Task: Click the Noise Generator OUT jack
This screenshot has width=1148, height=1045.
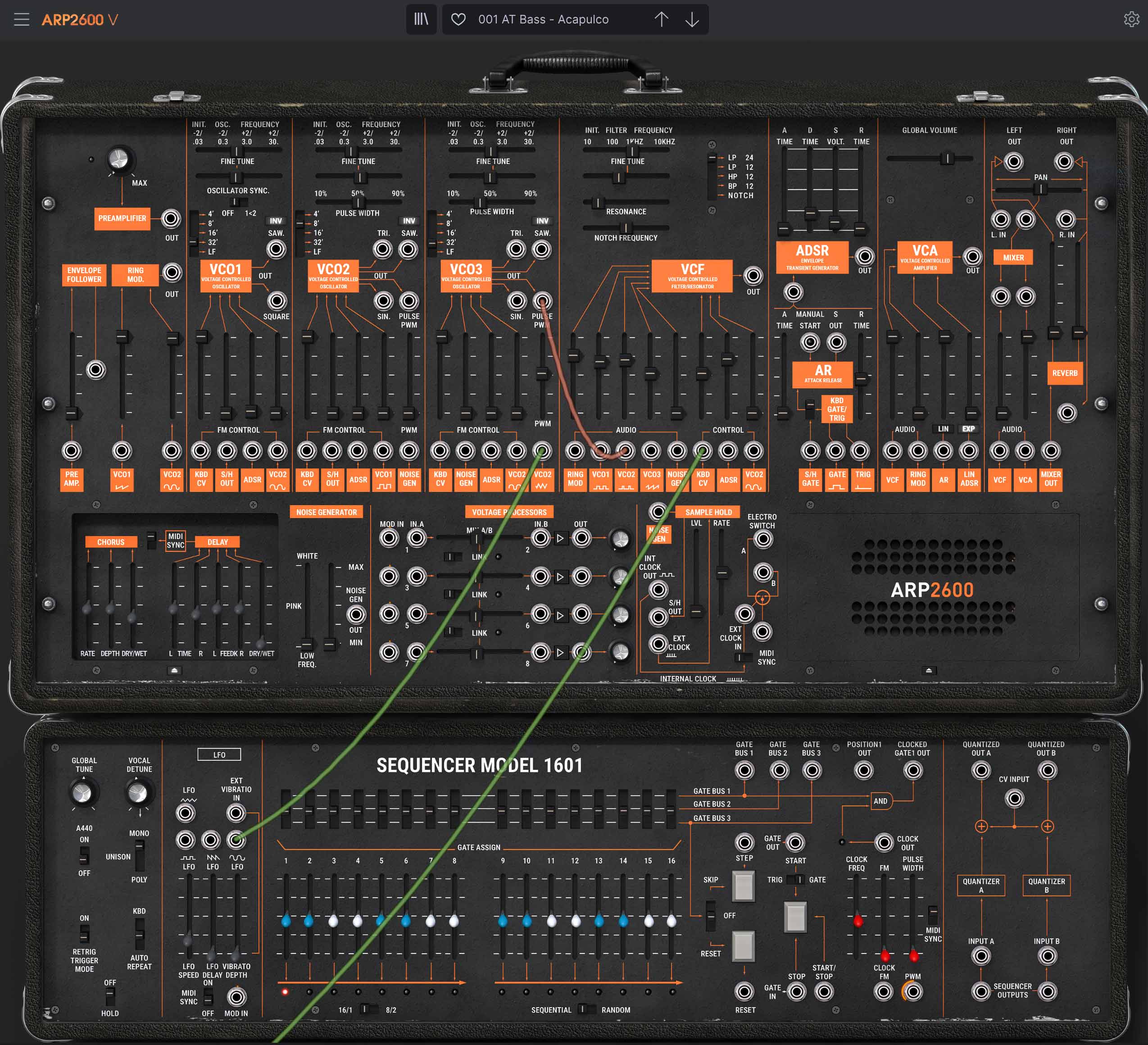Action: tap(356, 614)
